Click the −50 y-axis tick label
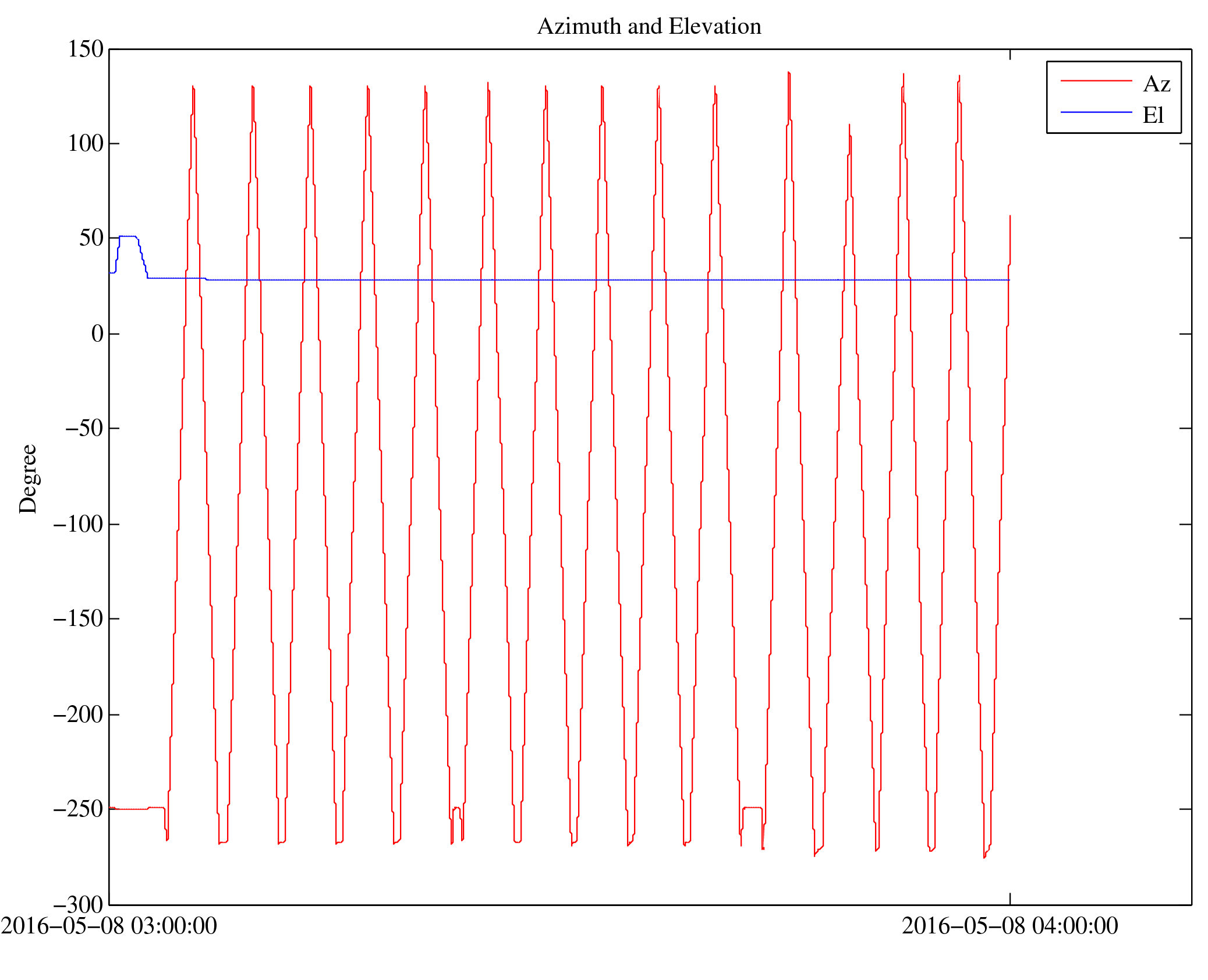This screenshot has width=1208, height=980. click(84, 429)
